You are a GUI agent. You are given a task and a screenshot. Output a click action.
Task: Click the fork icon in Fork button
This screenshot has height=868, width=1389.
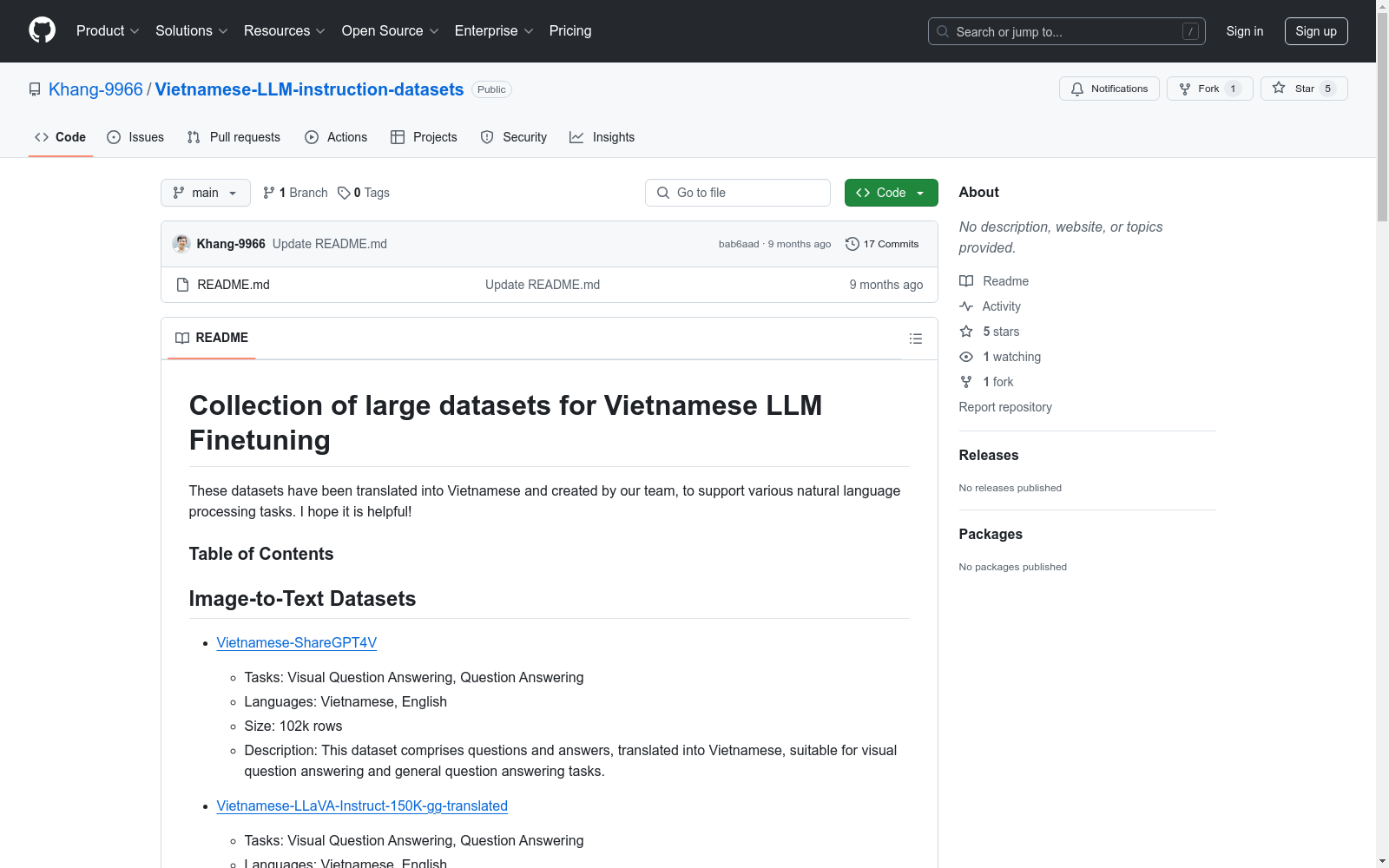pyautogui.click(x=1185, y=89)
